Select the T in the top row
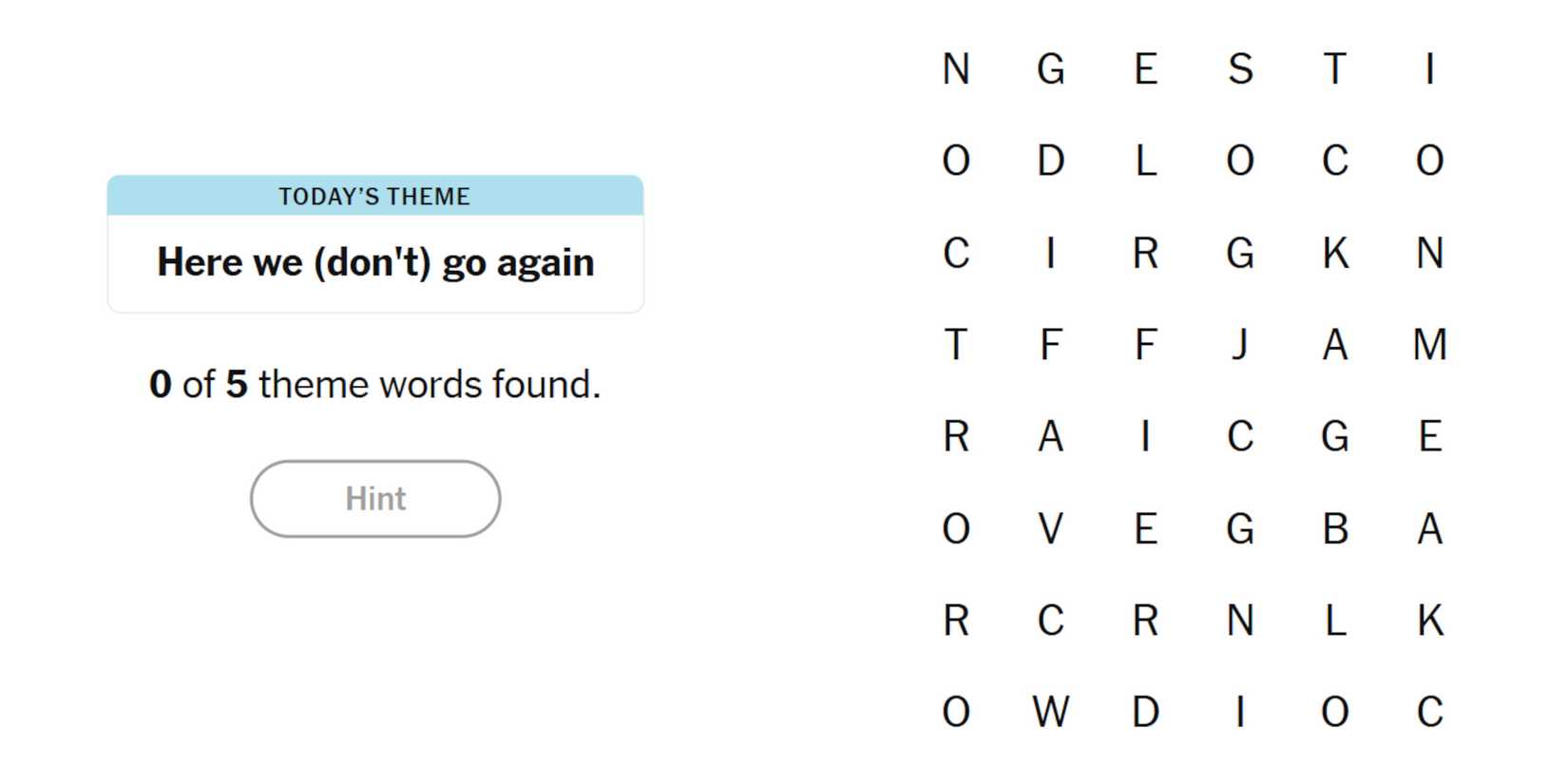 (1335, 69)
